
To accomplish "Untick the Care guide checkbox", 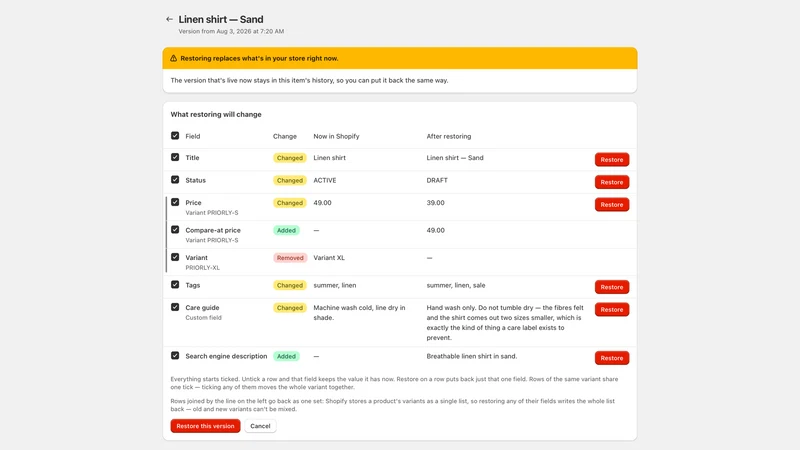I will click(175, 307).
